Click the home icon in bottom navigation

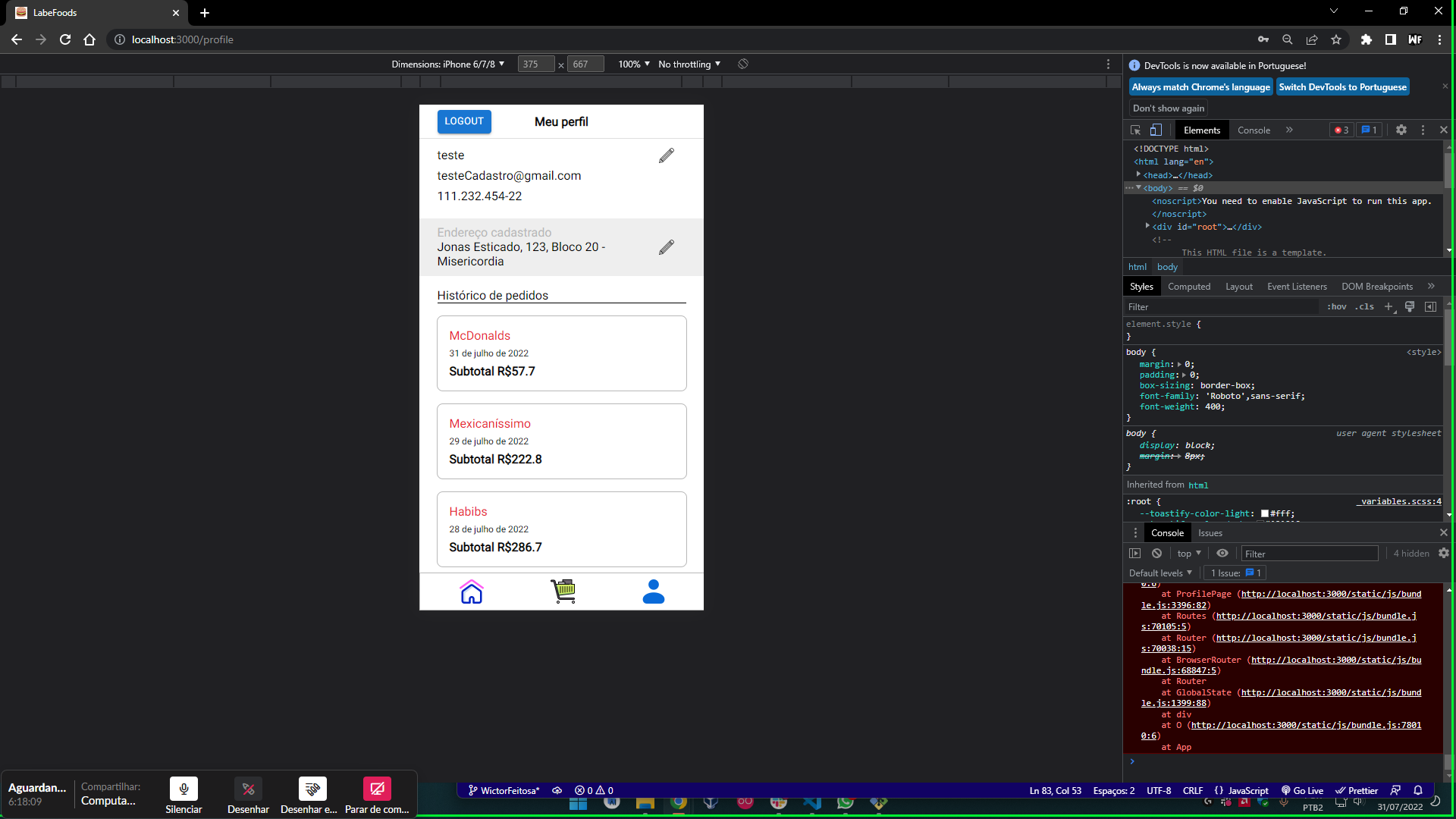click(x=471, y=592)
